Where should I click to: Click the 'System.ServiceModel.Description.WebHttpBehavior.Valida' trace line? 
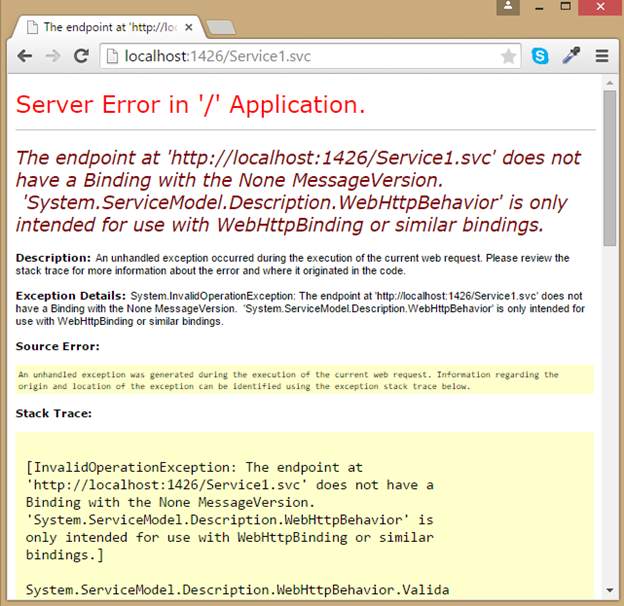click(238, 590)
